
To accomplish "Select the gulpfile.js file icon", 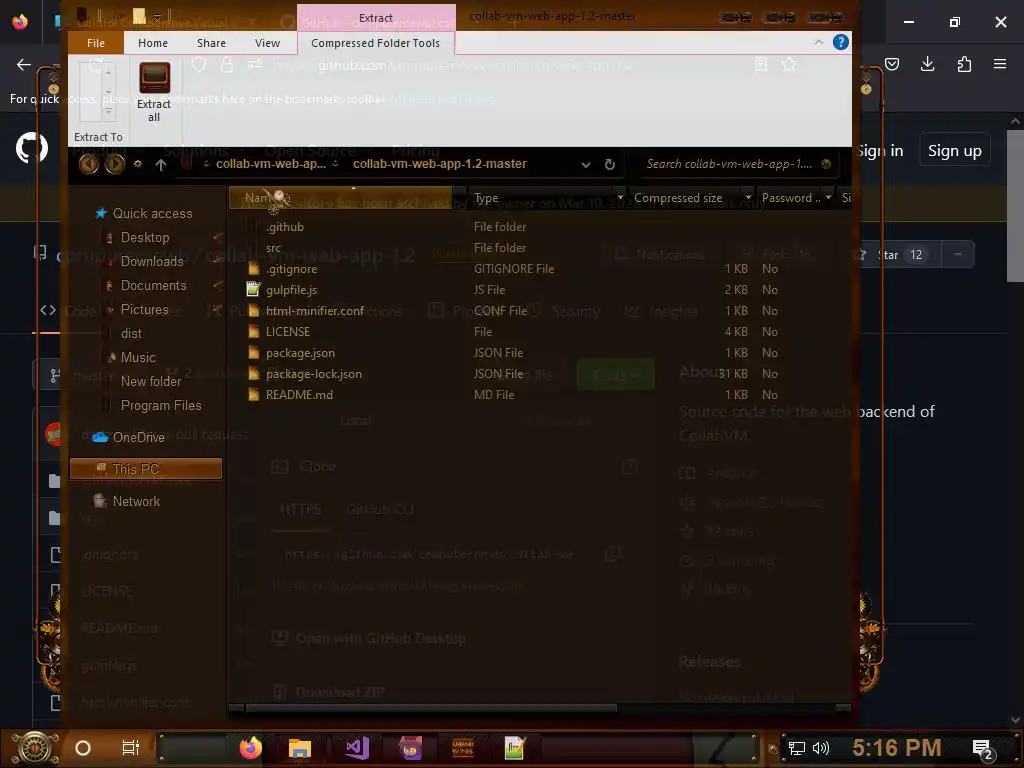I will click(x=253, y=289).
